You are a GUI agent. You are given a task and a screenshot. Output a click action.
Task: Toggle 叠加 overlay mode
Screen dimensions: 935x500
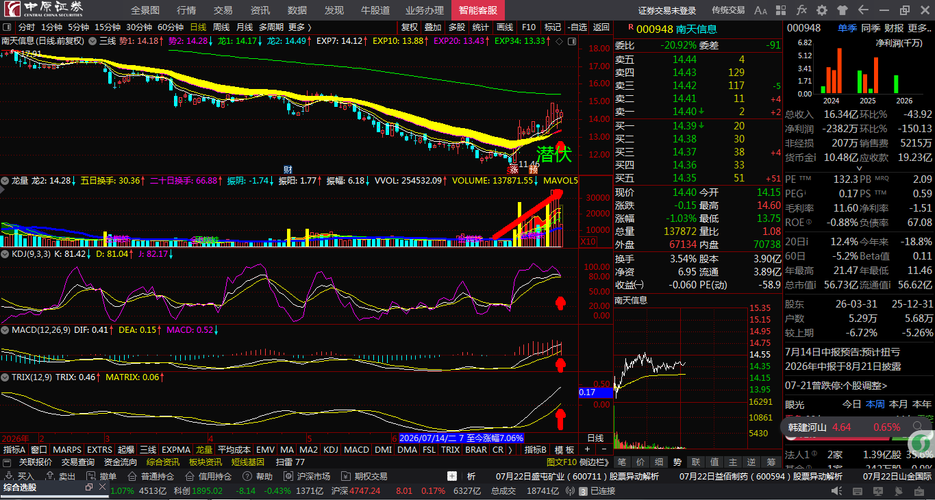[x=433, y=27]
